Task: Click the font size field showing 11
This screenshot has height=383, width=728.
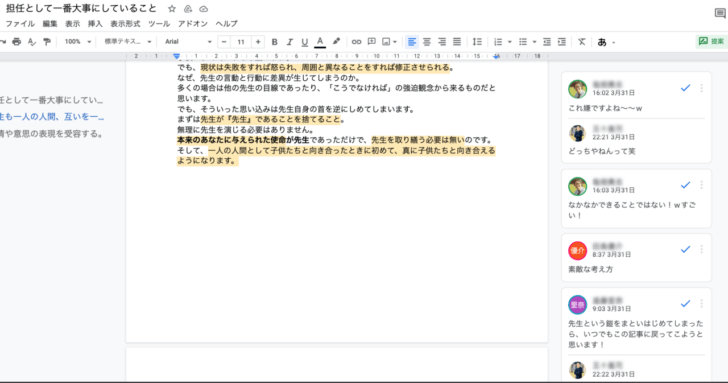Action: pos(241,42)
